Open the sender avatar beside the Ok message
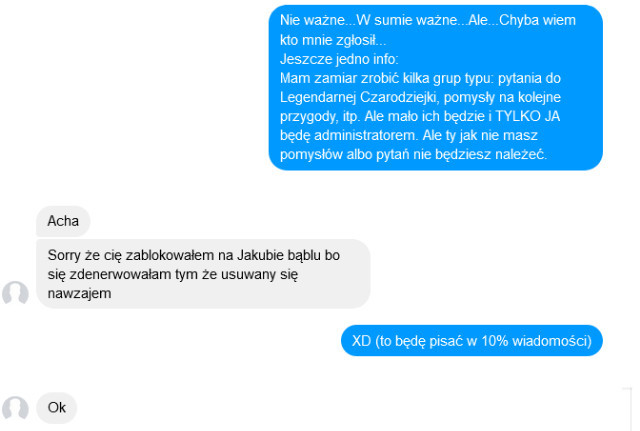Image resolution: width=640 pixels, height=431 pixels. tap(16, 408)
